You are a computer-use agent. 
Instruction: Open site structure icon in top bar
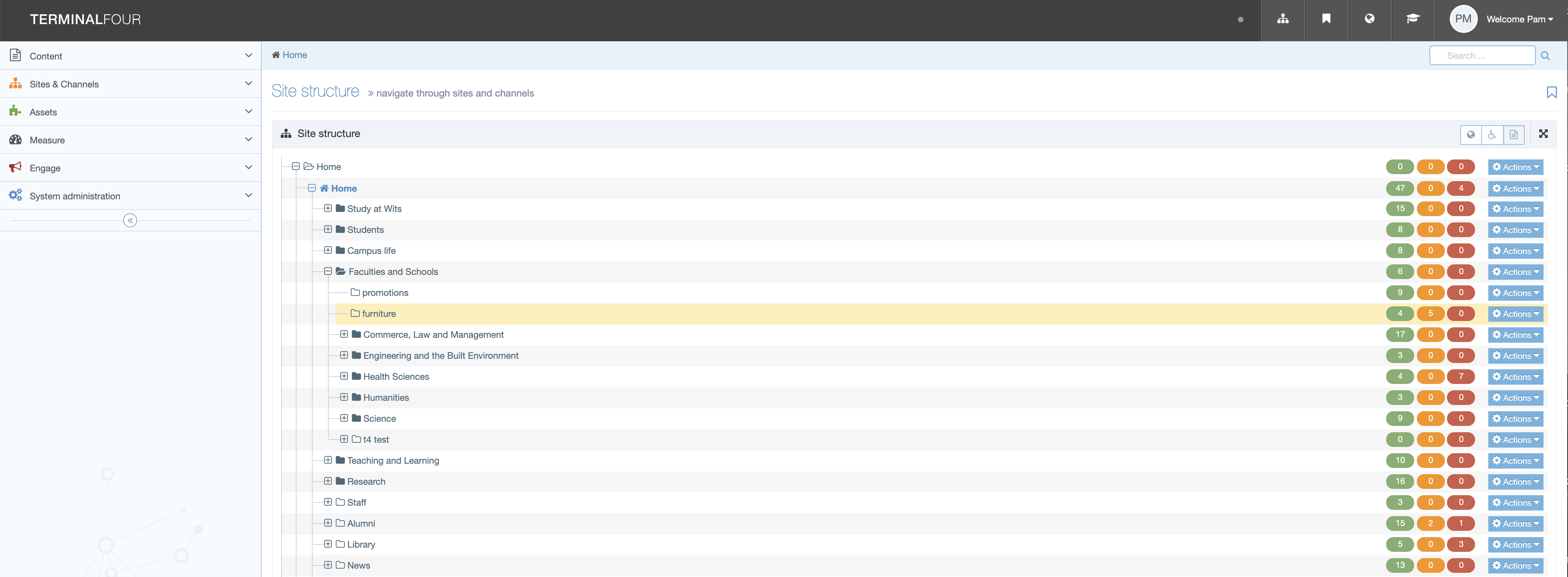(x=1283, y=19)
